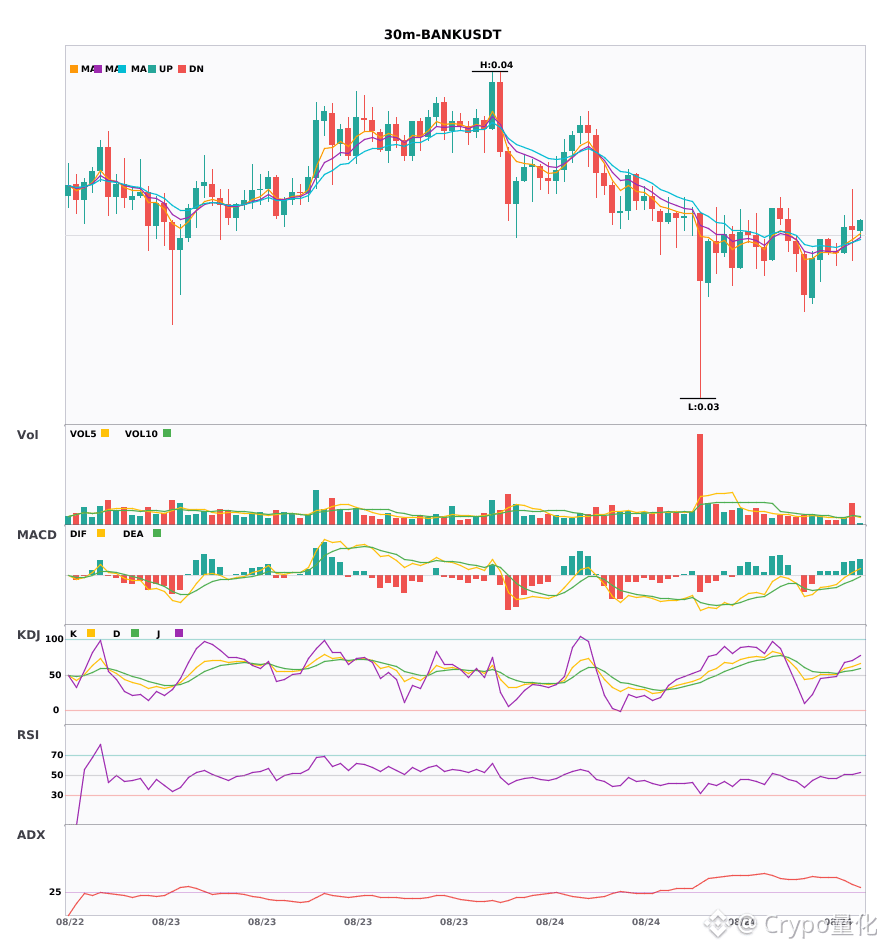Screen dimensions: 885x950
Task: Click the 30 level on RSI axis
Action: click(57, 795)
